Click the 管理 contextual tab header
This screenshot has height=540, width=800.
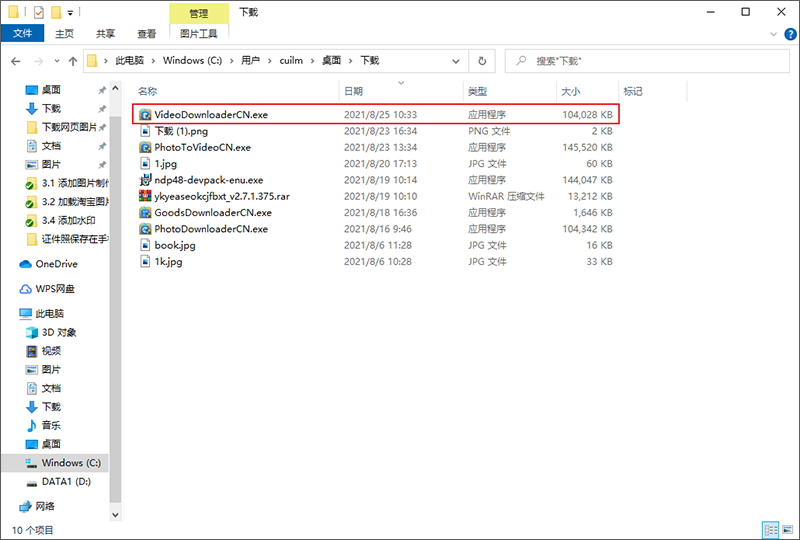pyautogui.click(x=198, y=13)
